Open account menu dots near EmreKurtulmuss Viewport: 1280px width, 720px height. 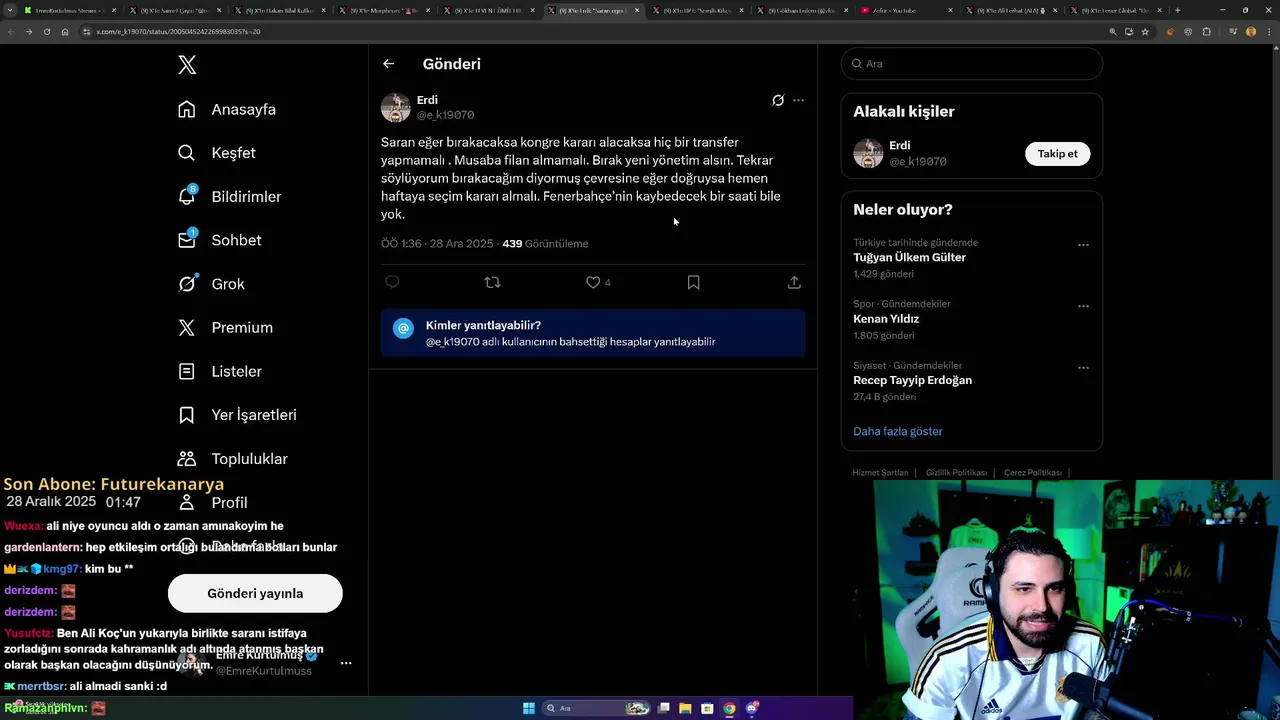point(346,663)
